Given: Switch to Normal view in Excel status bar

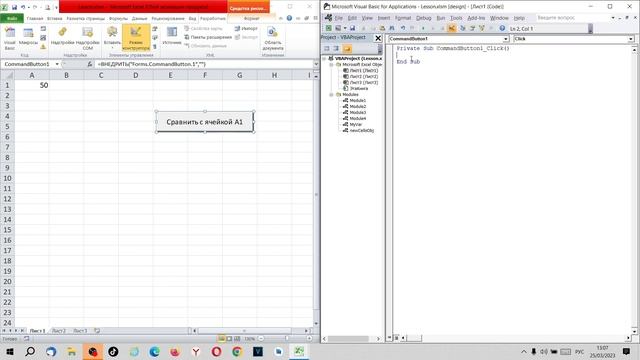Looking at the screenshot, I should [221, 338].
